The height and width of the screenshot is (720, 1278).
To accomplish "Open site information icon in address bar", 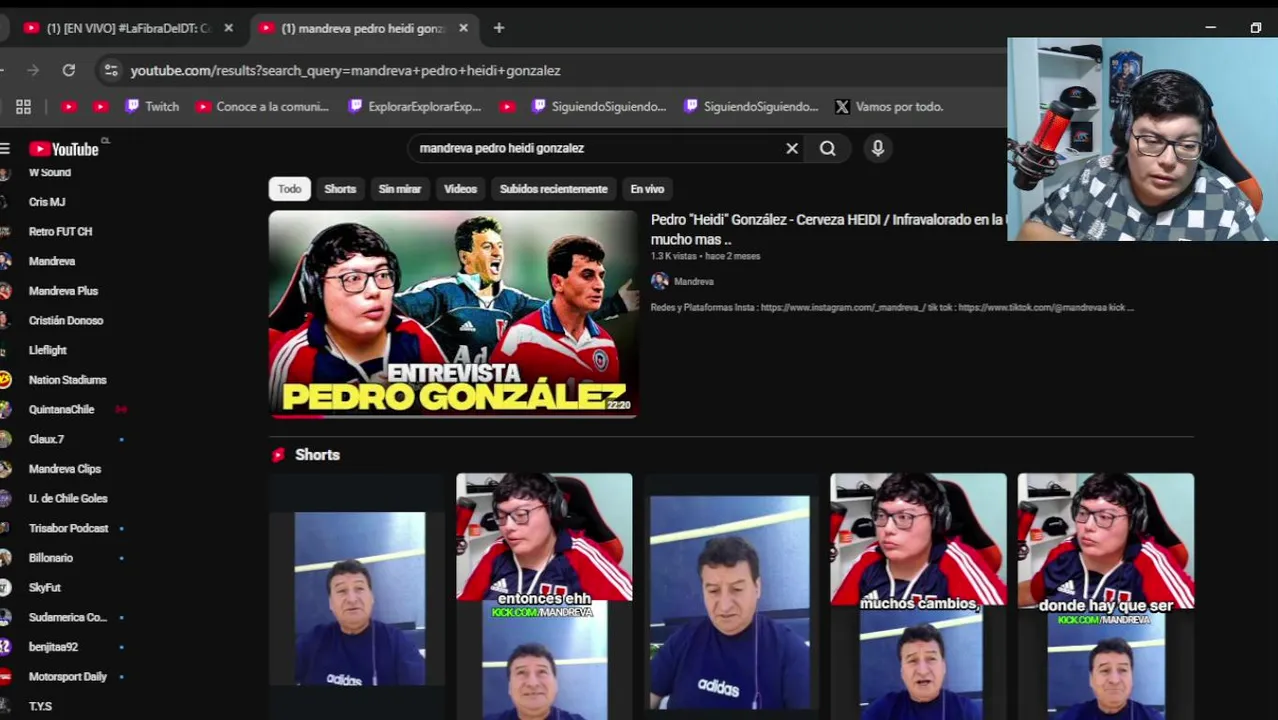I will tap(111, 70).
